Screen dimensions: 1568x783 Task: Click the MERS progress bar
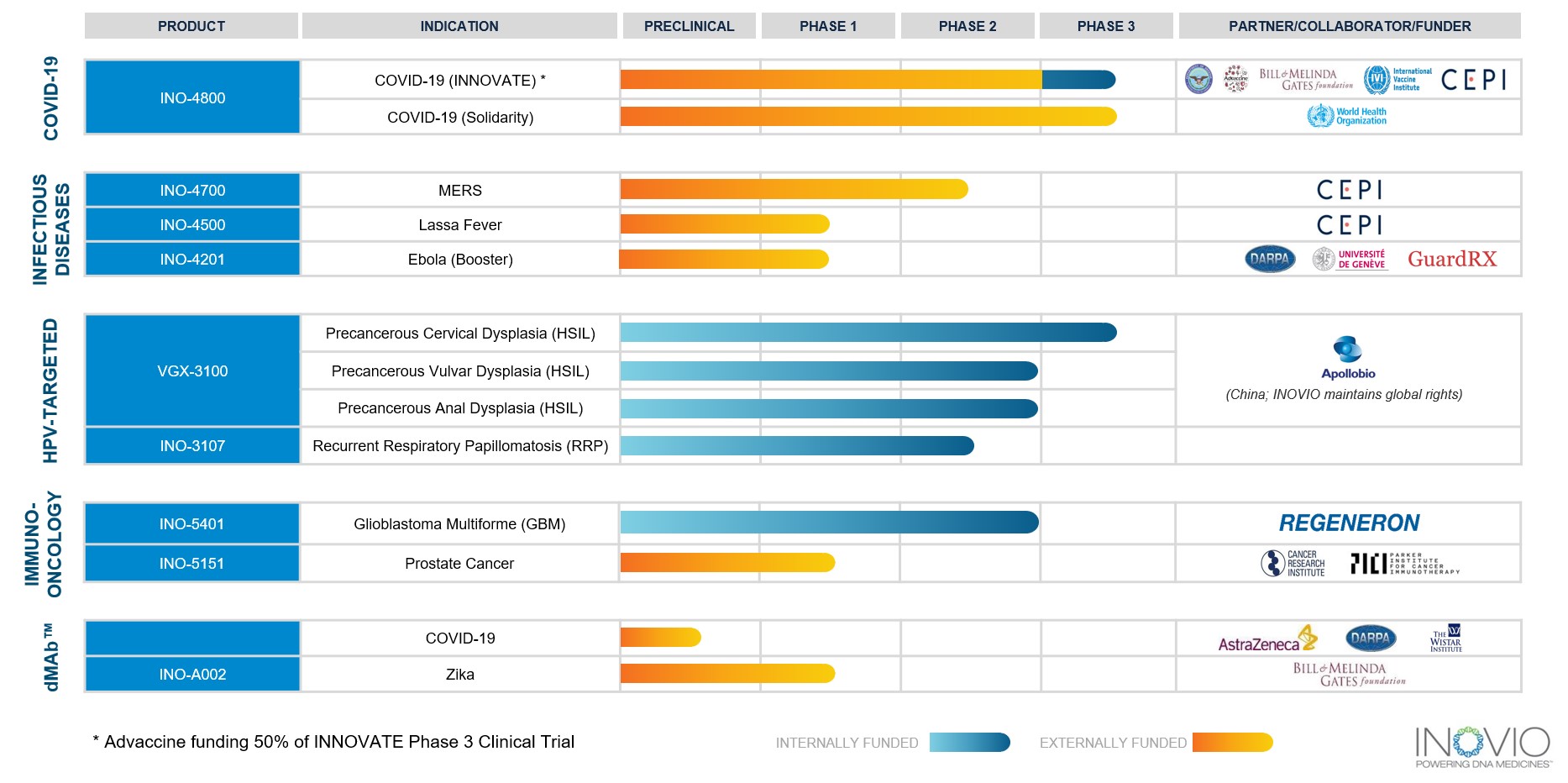[794, 189]
